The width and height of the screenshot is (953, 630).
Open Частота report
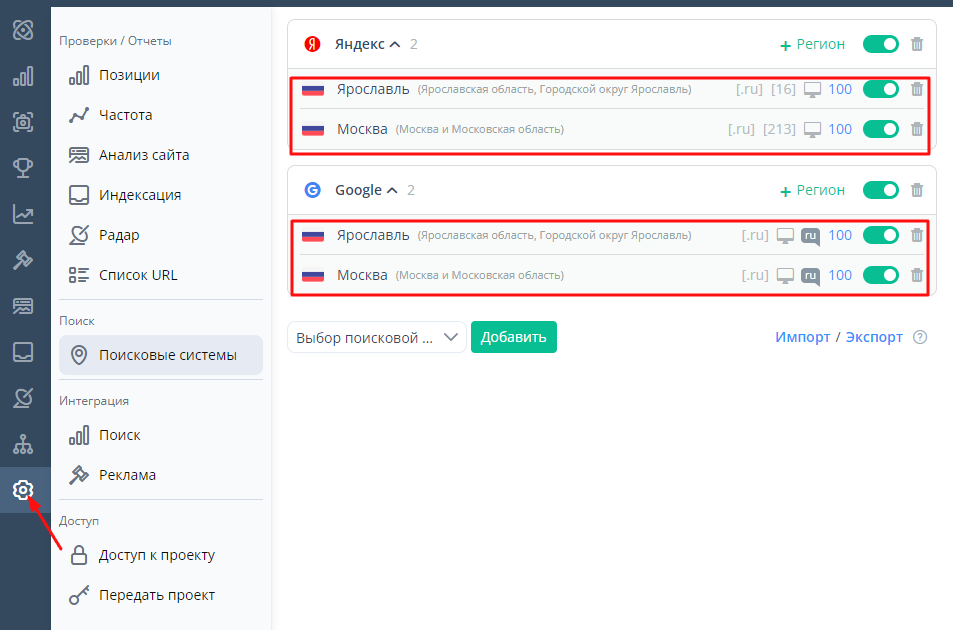coord(125,115)
